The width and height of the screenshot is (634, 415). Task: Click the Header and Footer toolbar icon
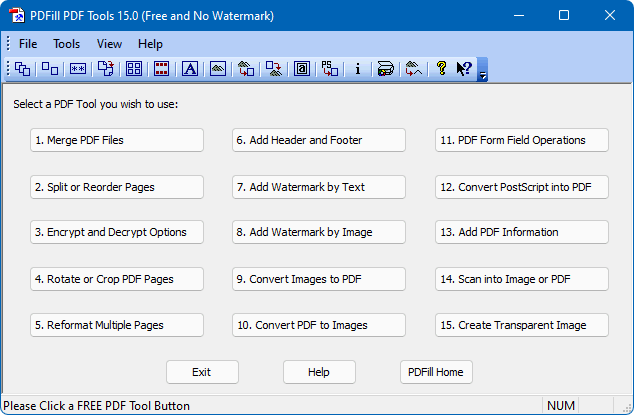(x=161, y=69)
